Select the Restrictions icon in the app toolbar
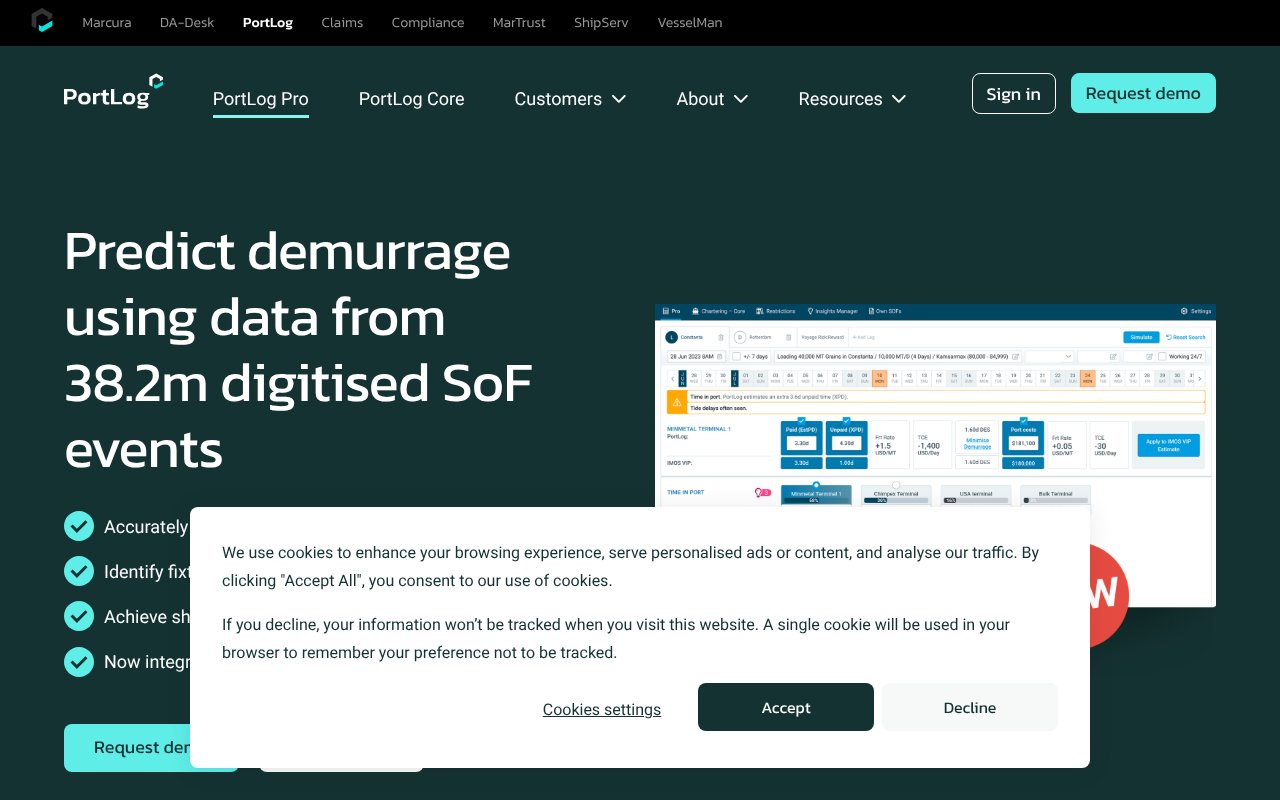Screen dimensions: 1280x800 (x=759, y=310)
